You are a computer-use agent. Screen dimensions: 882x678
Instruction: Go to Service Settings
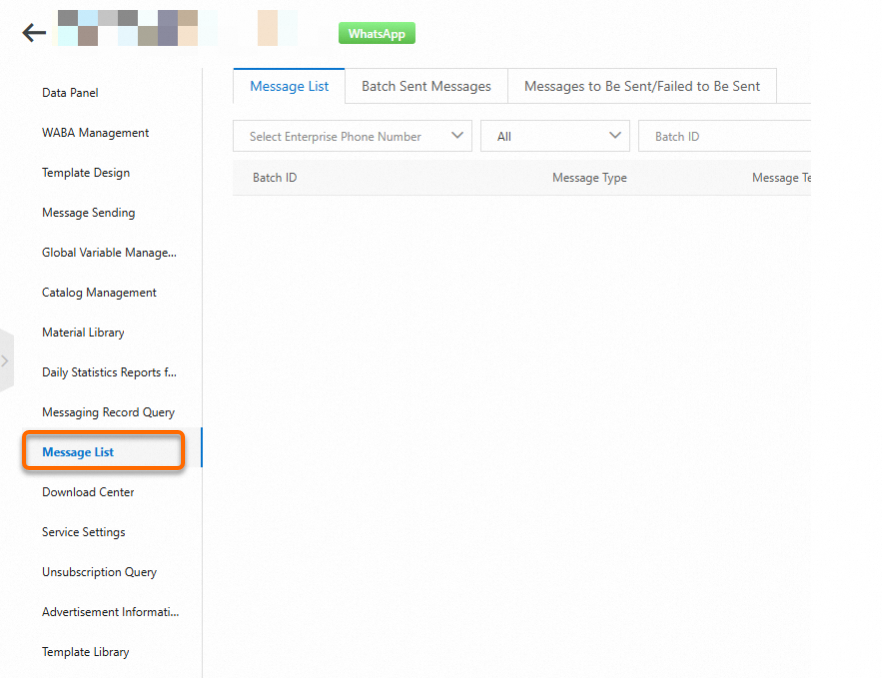pyautogui.click(x=84, y=532)
